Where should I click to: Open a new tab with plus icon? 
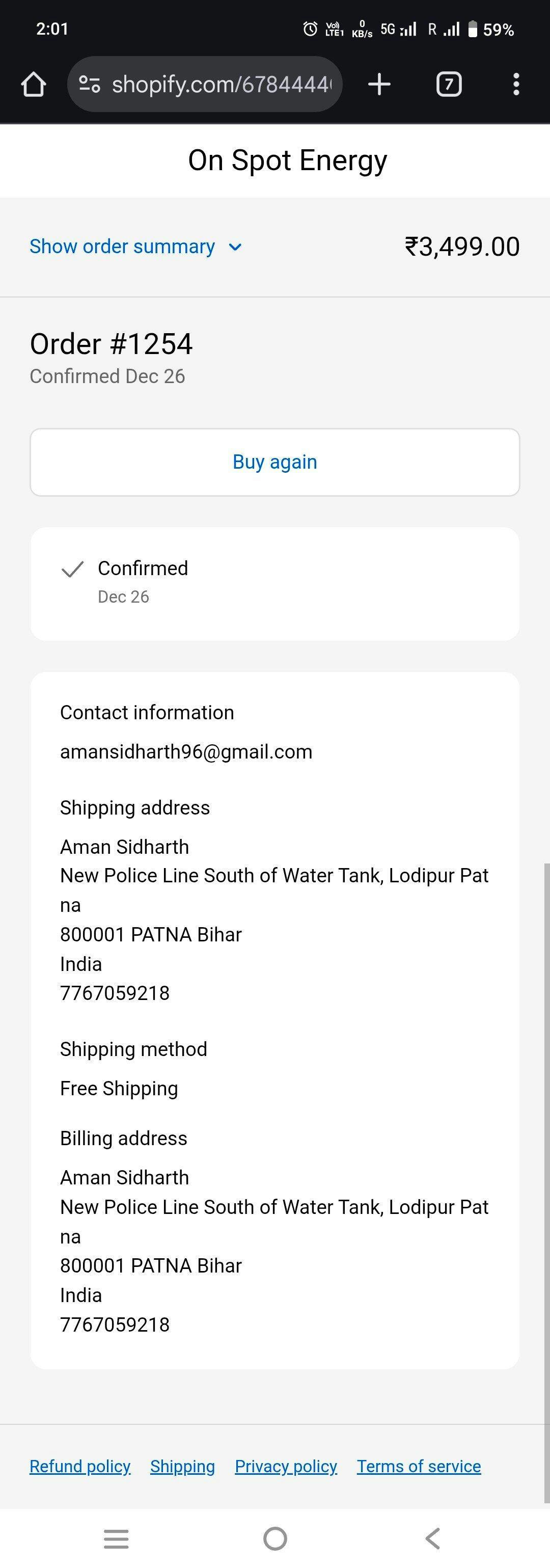pos(379,84)
